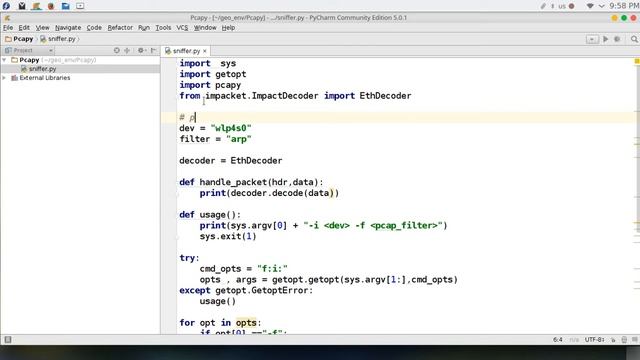
Task: Click the Fedora logo in the top panel
Action: coord(6,6)
